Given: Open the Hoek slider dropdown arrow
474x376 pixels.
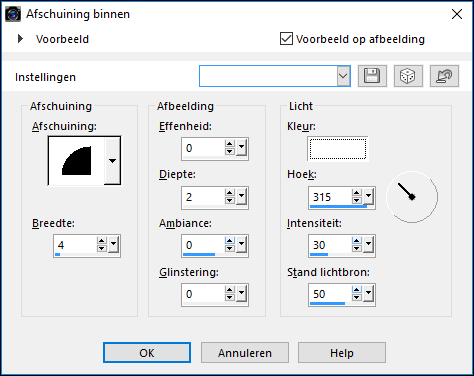Looking at the screenshot, I should 368,196.
